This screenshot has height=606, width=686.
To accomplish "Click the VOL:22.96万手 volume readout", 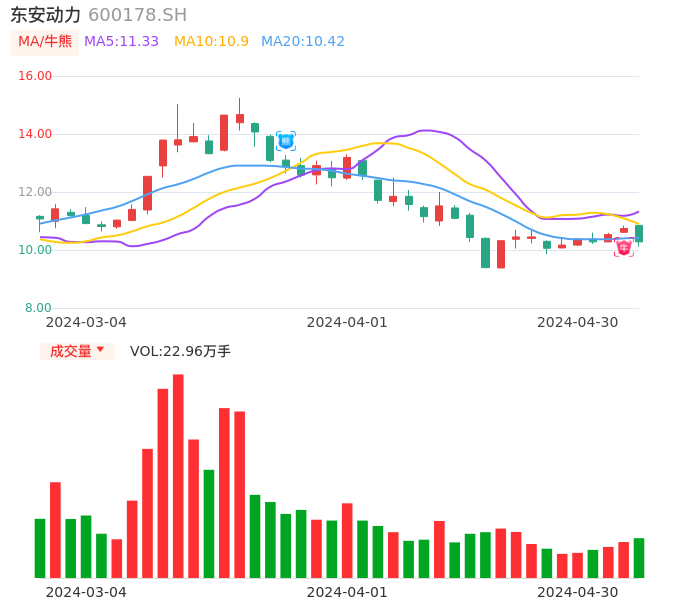I will (x=180, y=351).
